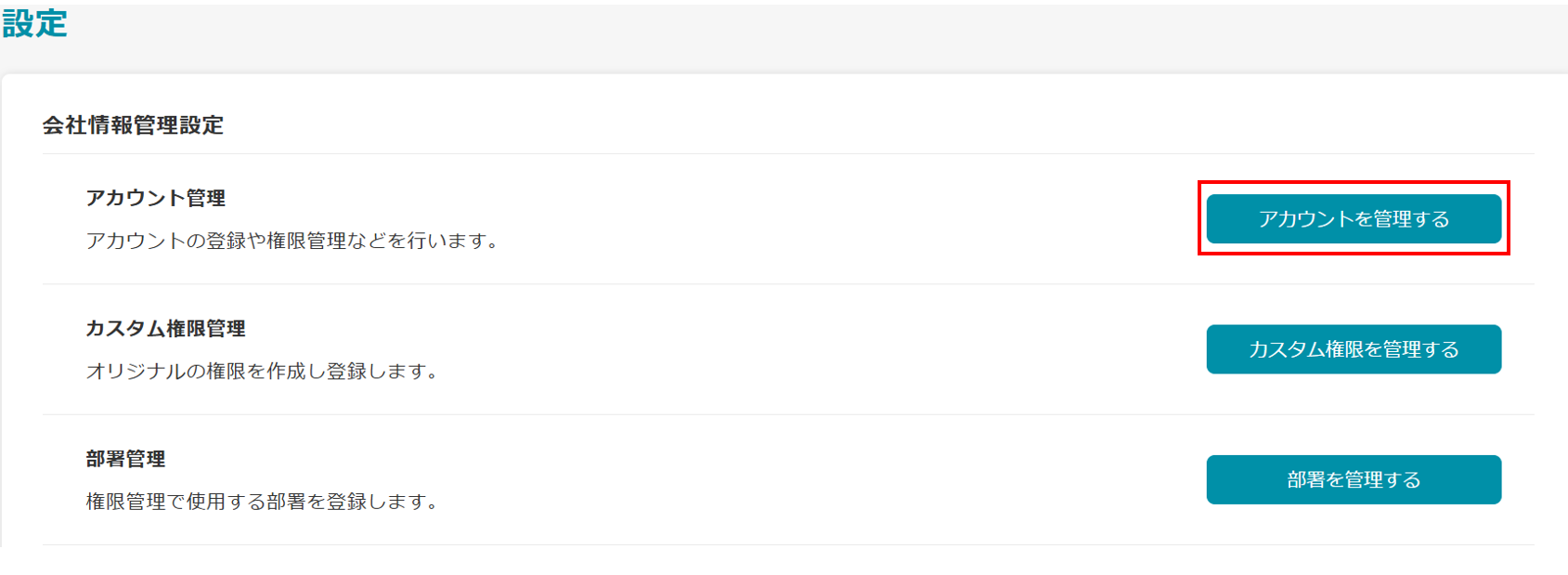The width and height of the screenshot is (1568, 575).
Task: Click the 会社情報管理設定 section heading
Action: click(x=133, y=125)
